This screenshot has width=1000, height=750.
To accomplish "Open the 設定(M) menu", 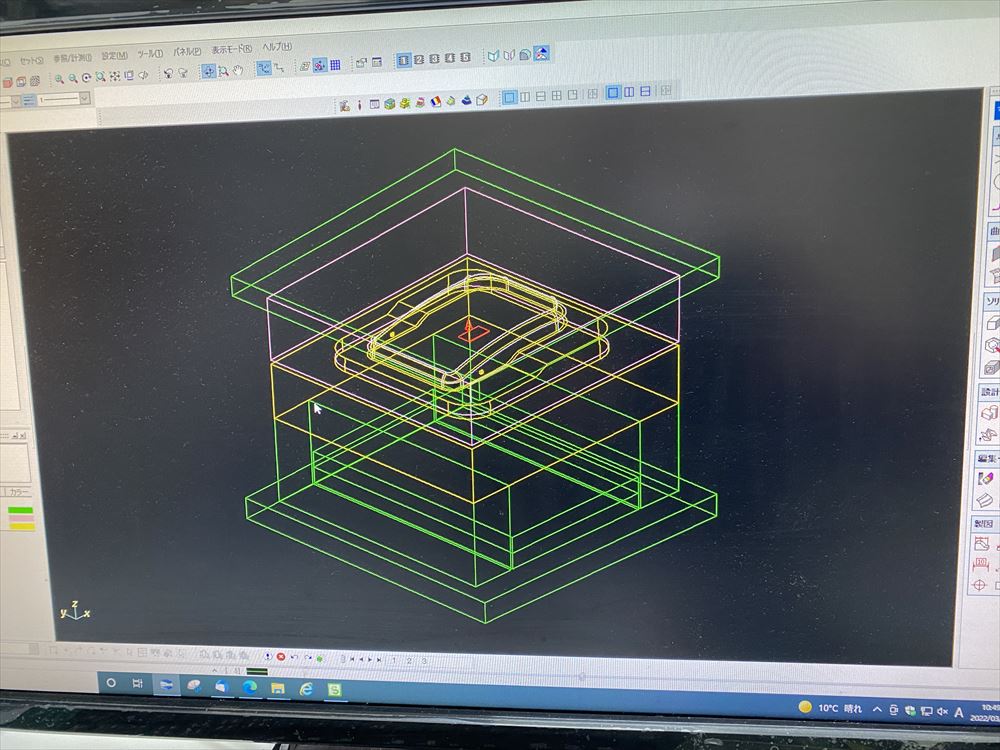I will (x=114, y=55).
